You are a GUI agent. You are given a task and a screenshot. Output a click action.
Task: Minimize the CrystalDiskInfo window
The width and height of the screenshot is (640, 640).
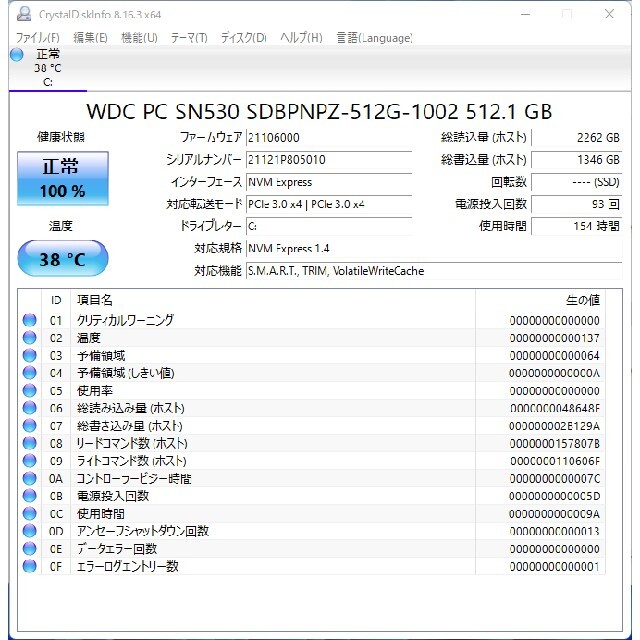coord(526,14)
